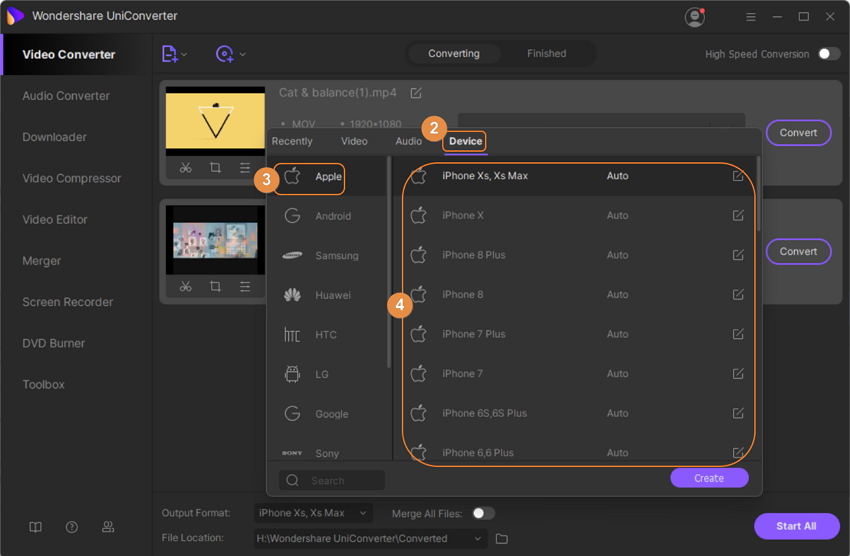850x556 pixels.
Task: Open help question mark icon in sidebar bottom
Action: (x=72, y=527)
